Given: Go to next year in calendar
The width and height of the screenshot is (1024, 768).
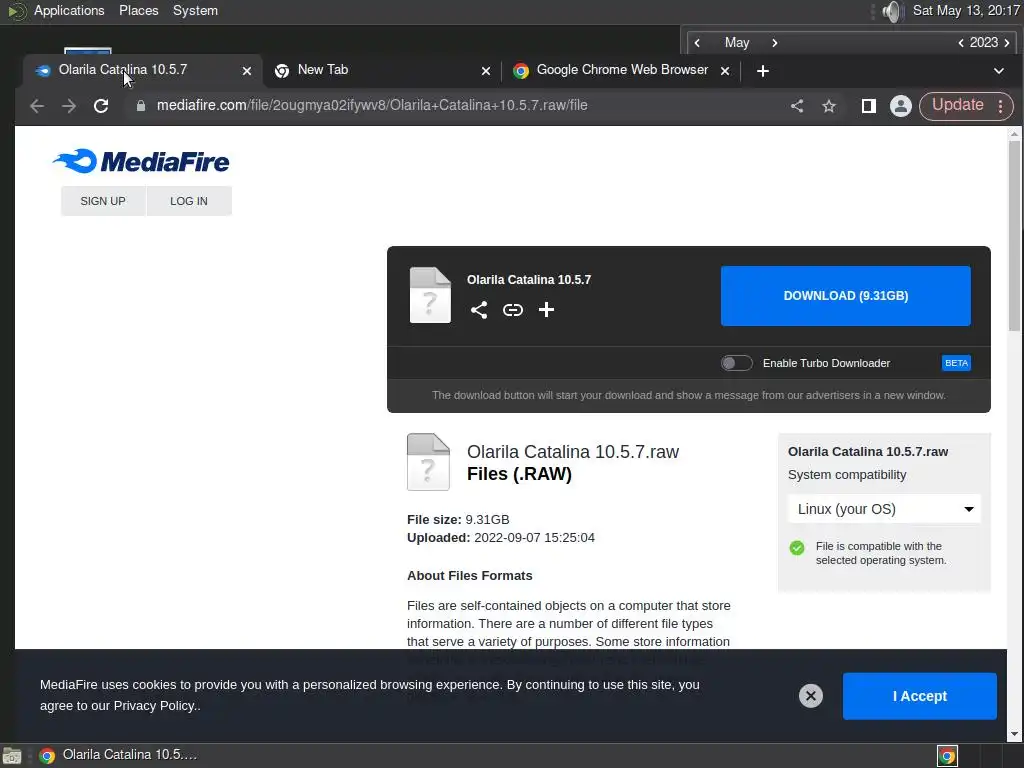Looking at the screenshot, I should (x=1007, y=43).
